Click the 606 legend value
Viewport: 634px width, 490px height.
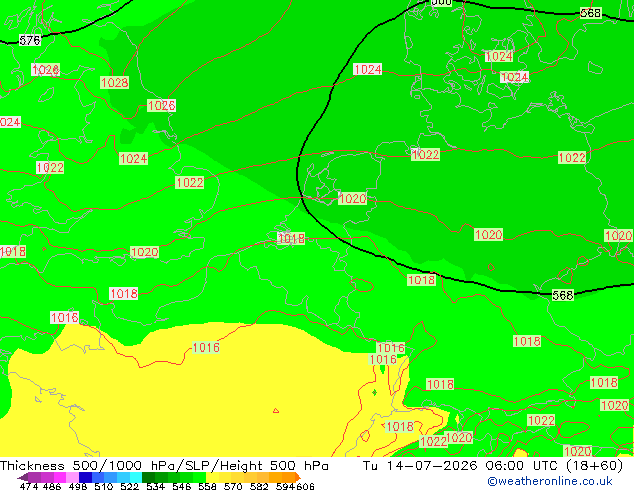point(305,486)
